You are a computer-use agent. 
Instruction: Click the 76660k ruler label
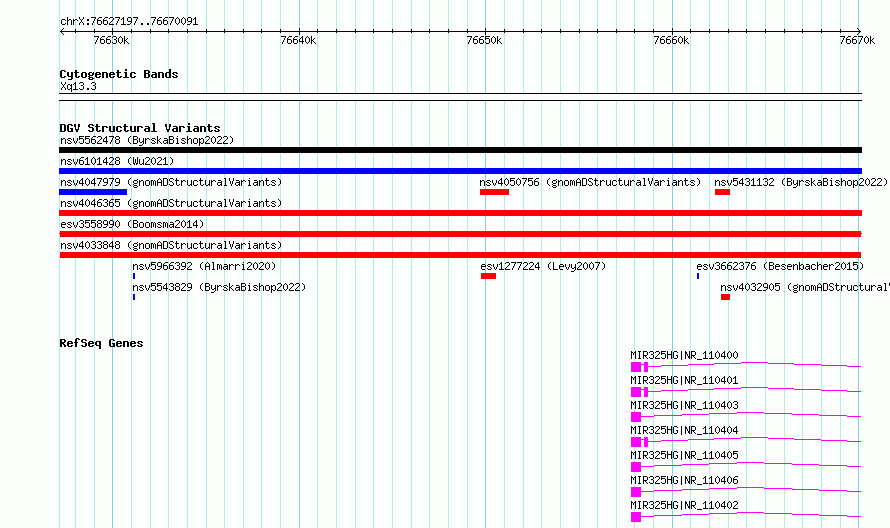(x=671, y=40)
